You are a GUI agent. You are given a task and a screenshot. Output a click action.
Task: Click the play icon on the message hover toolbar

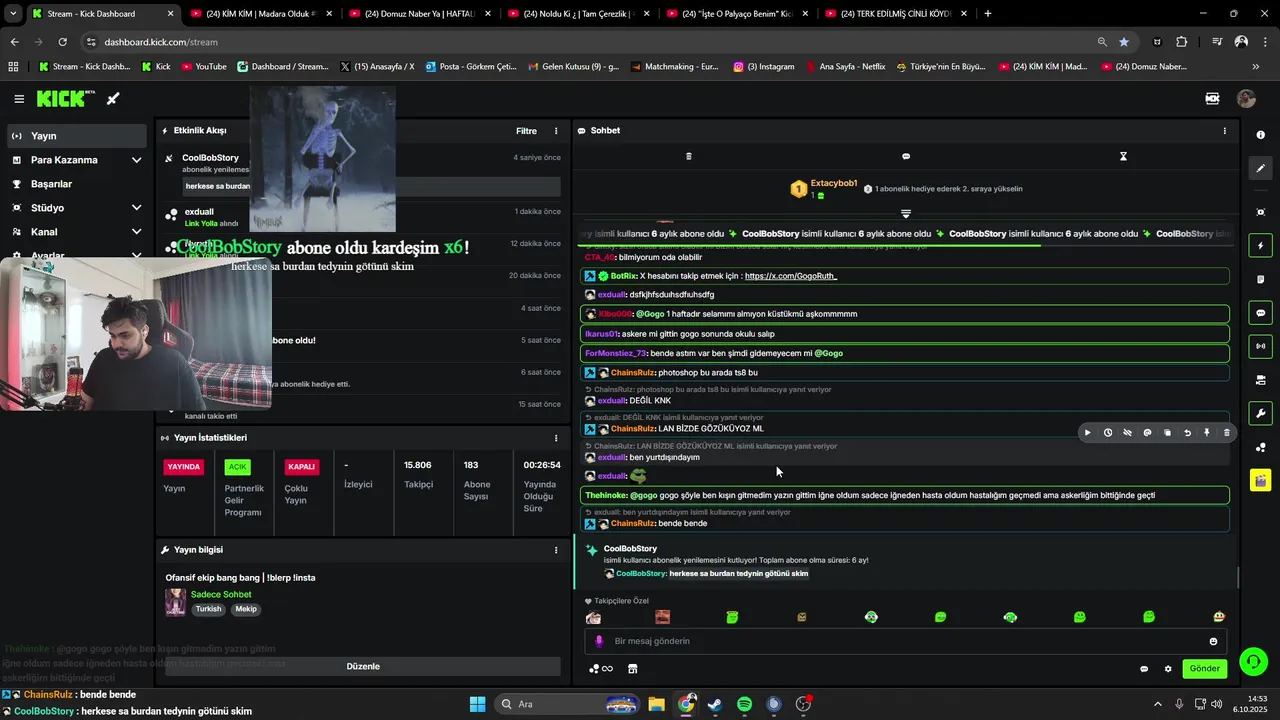[x=1088, y=433]
